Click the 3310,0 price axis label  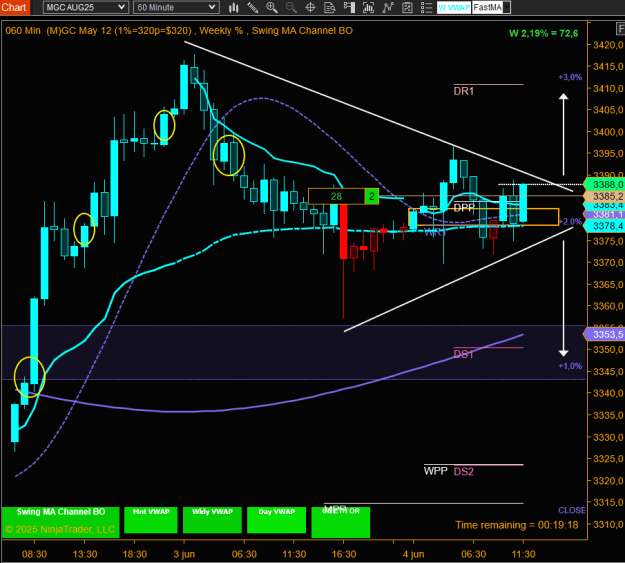click(x=608, y=524)
